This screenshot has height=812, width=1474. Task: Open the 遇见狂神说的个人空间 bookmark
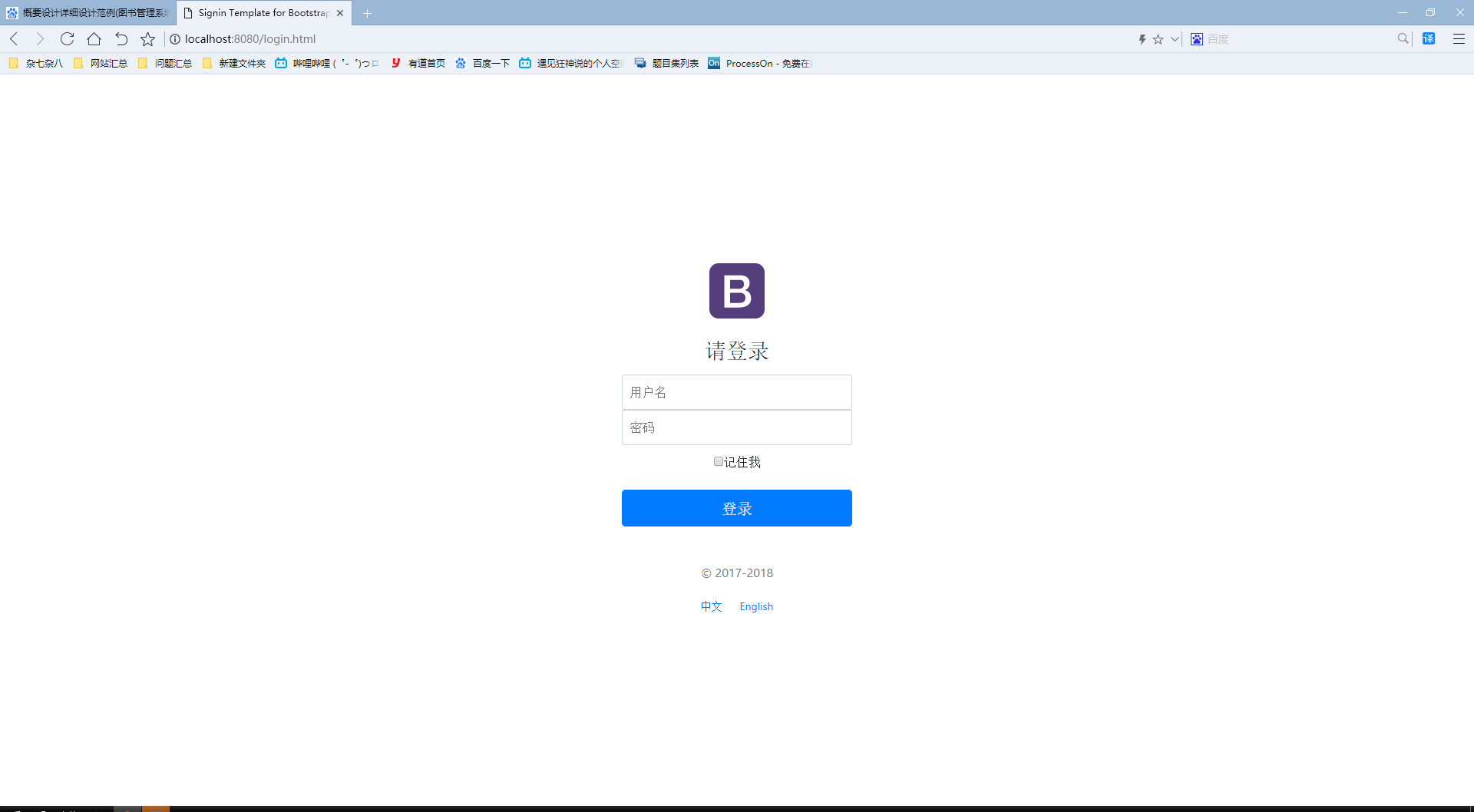click(x=571, y=64)
